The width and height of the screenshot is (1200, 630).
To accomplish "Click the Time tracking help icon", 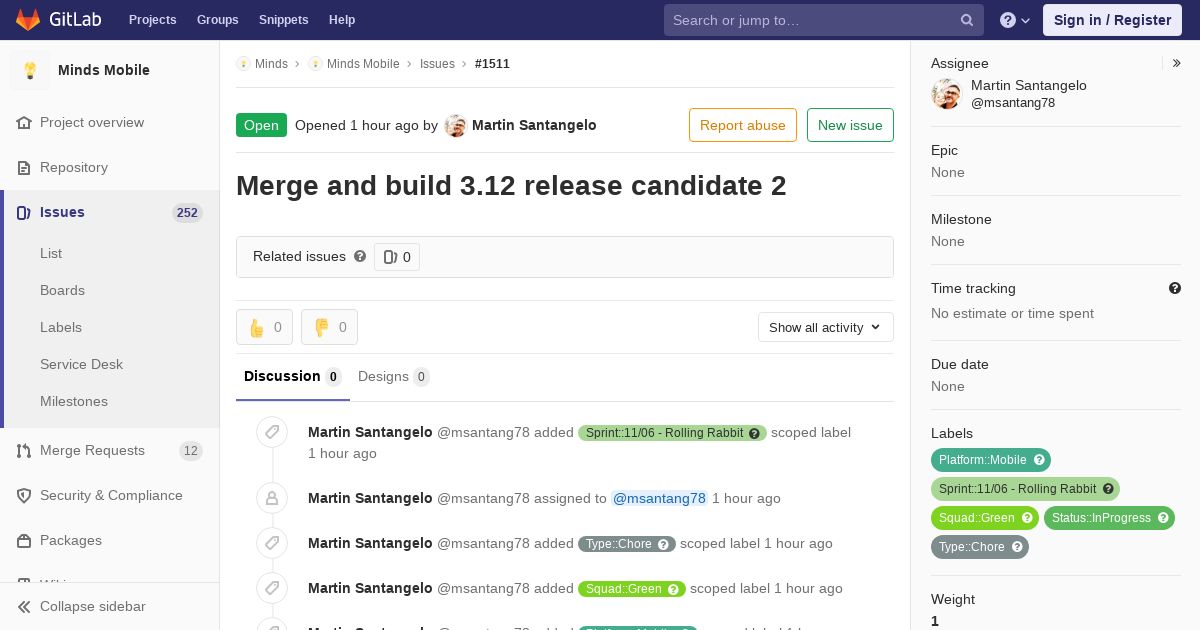I will click(1175, 288).
